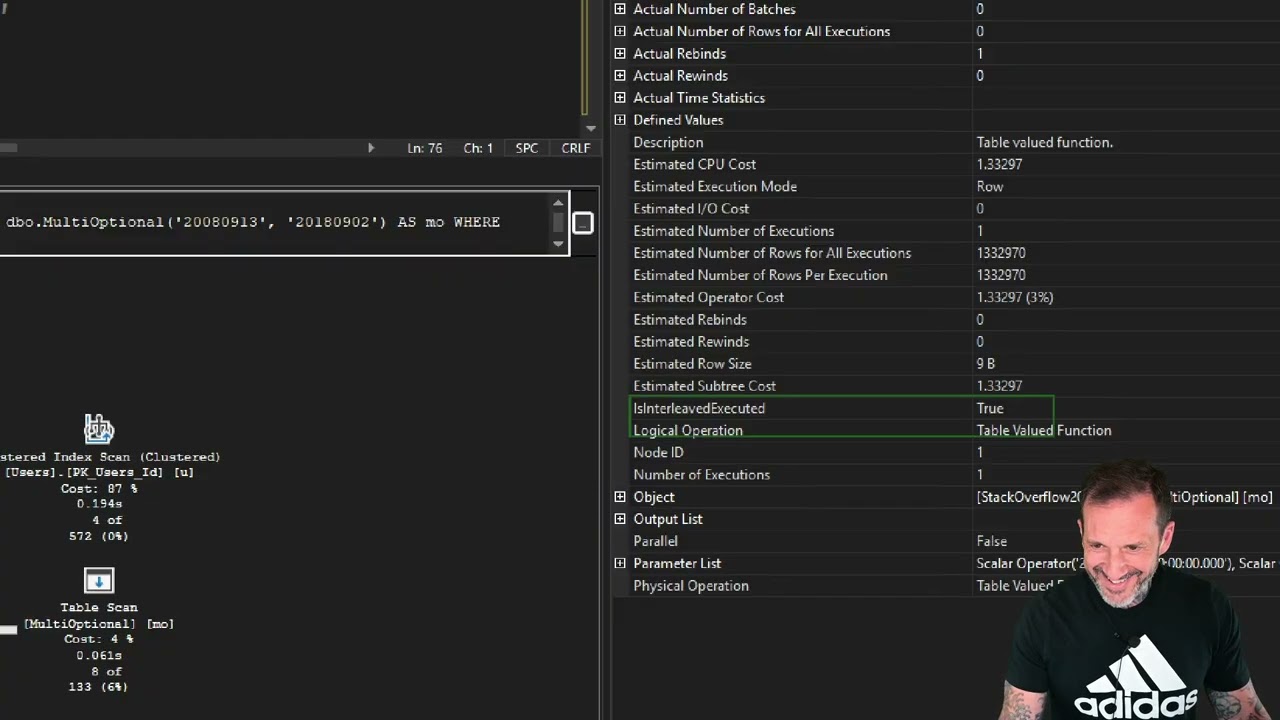Select Estimated I/O Cost property
Viewport: 1280px width, 720px height.
point(691,208)
